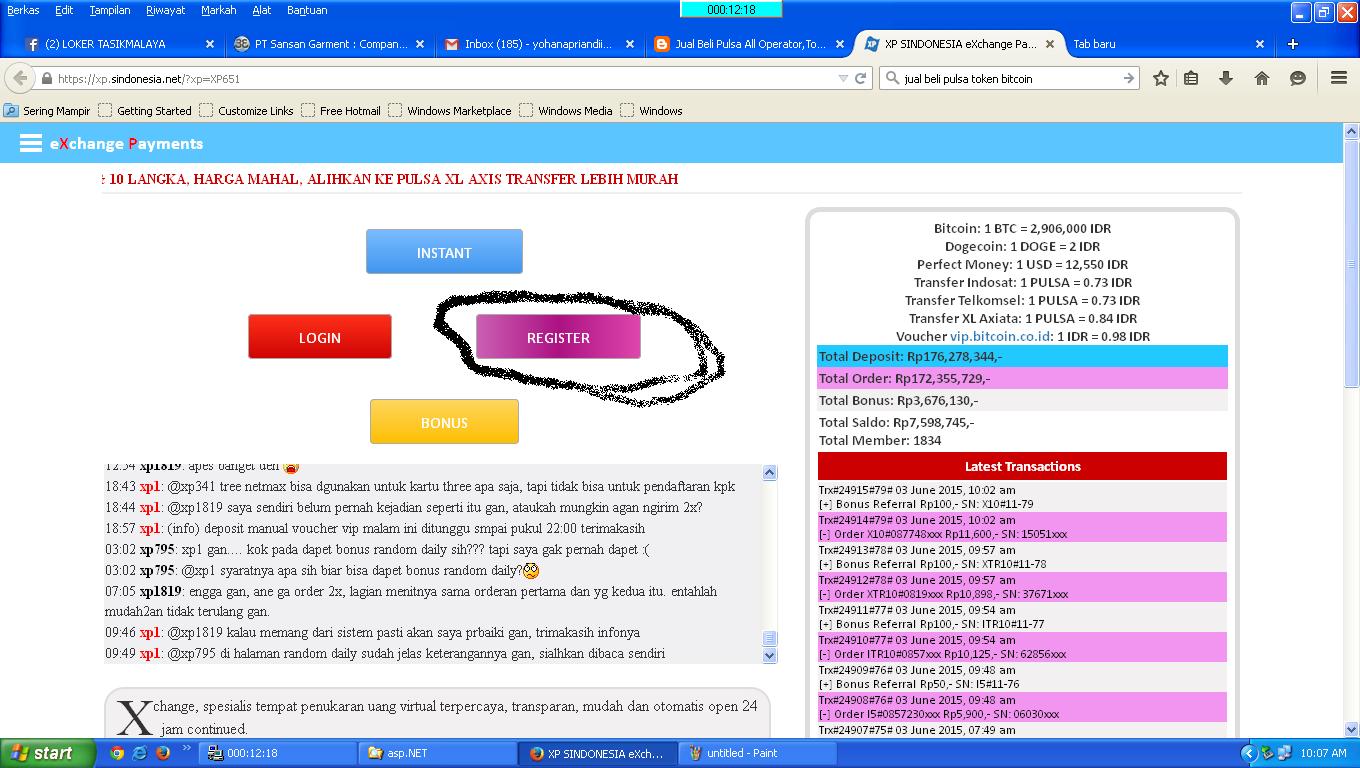
Task: Click the eXchange Payments site title
Action: coord(126,143)
